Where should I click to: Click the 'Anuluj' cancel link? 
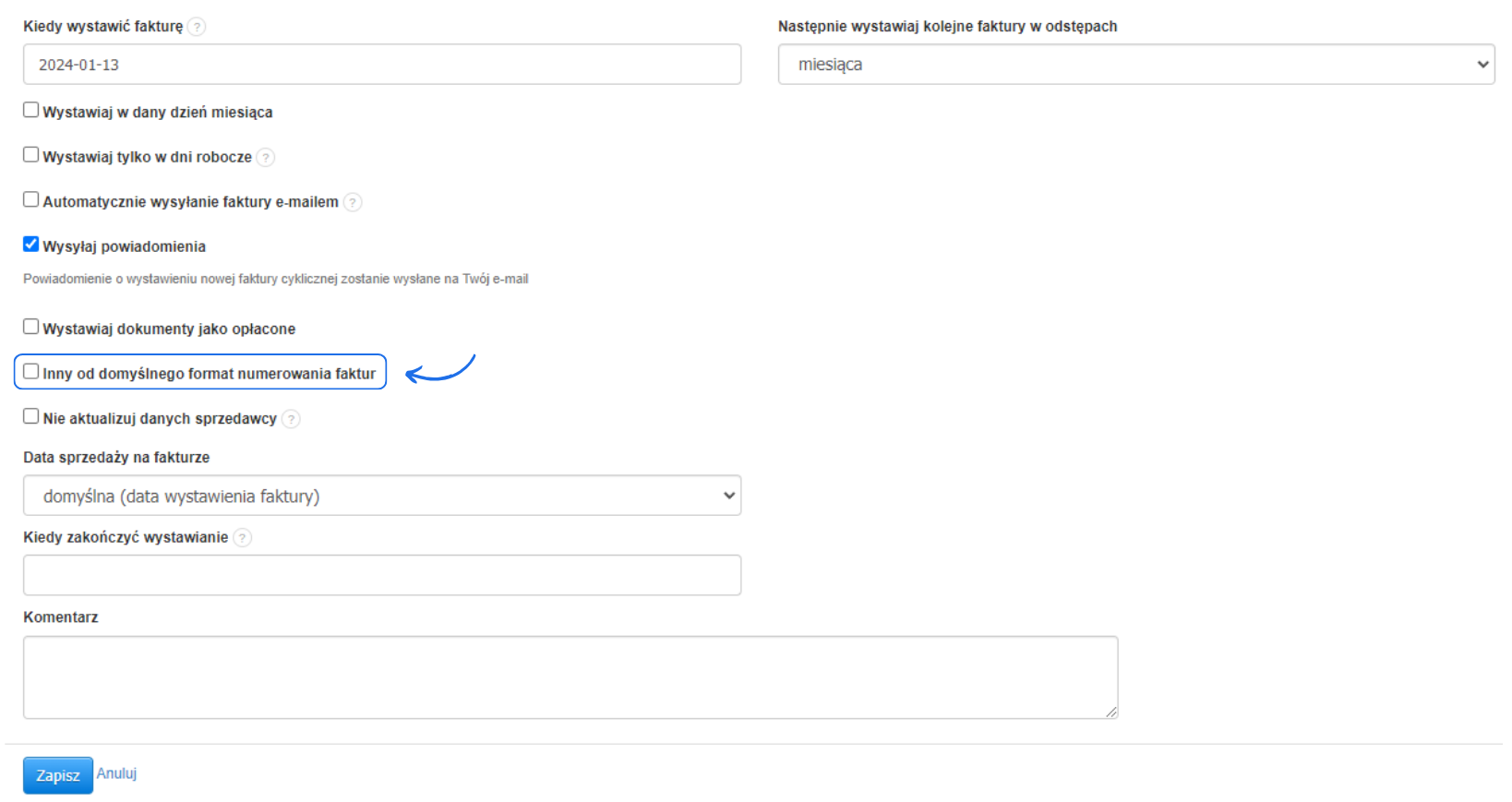116,773
